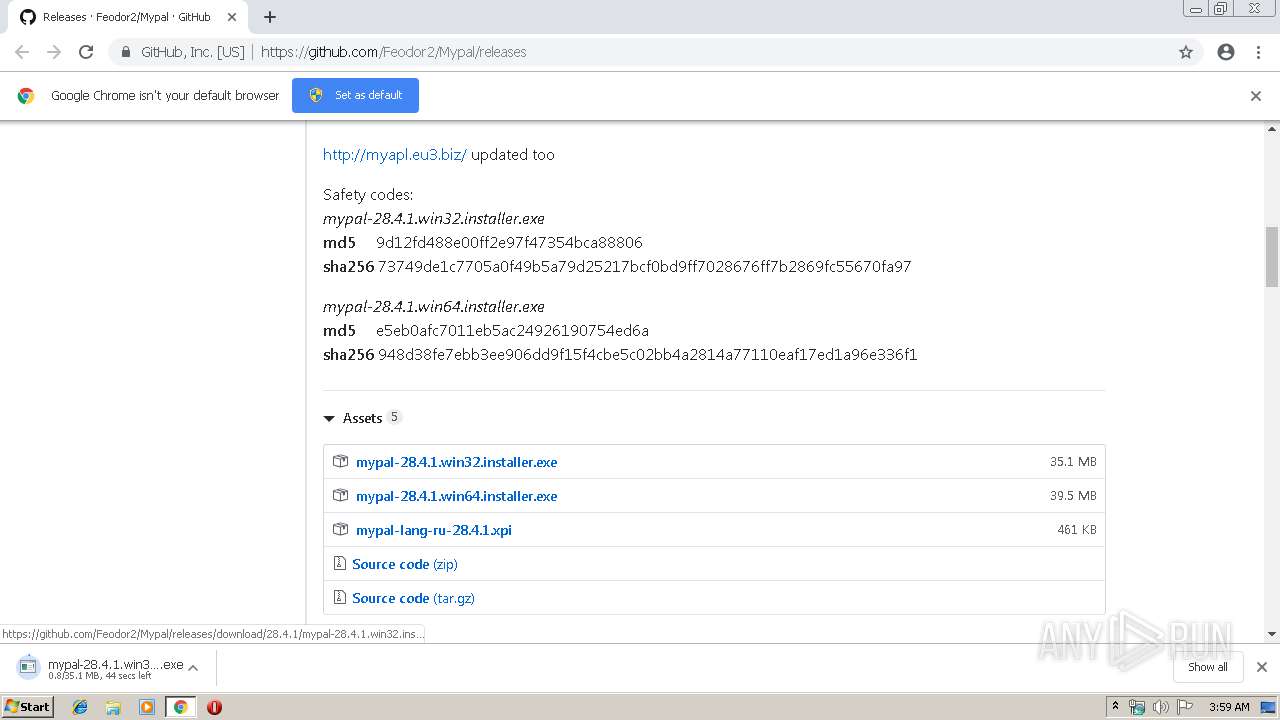This screenshot has height=720, width=1280.
Task: Click the Chrome taskbar icon
Action: 180,707
